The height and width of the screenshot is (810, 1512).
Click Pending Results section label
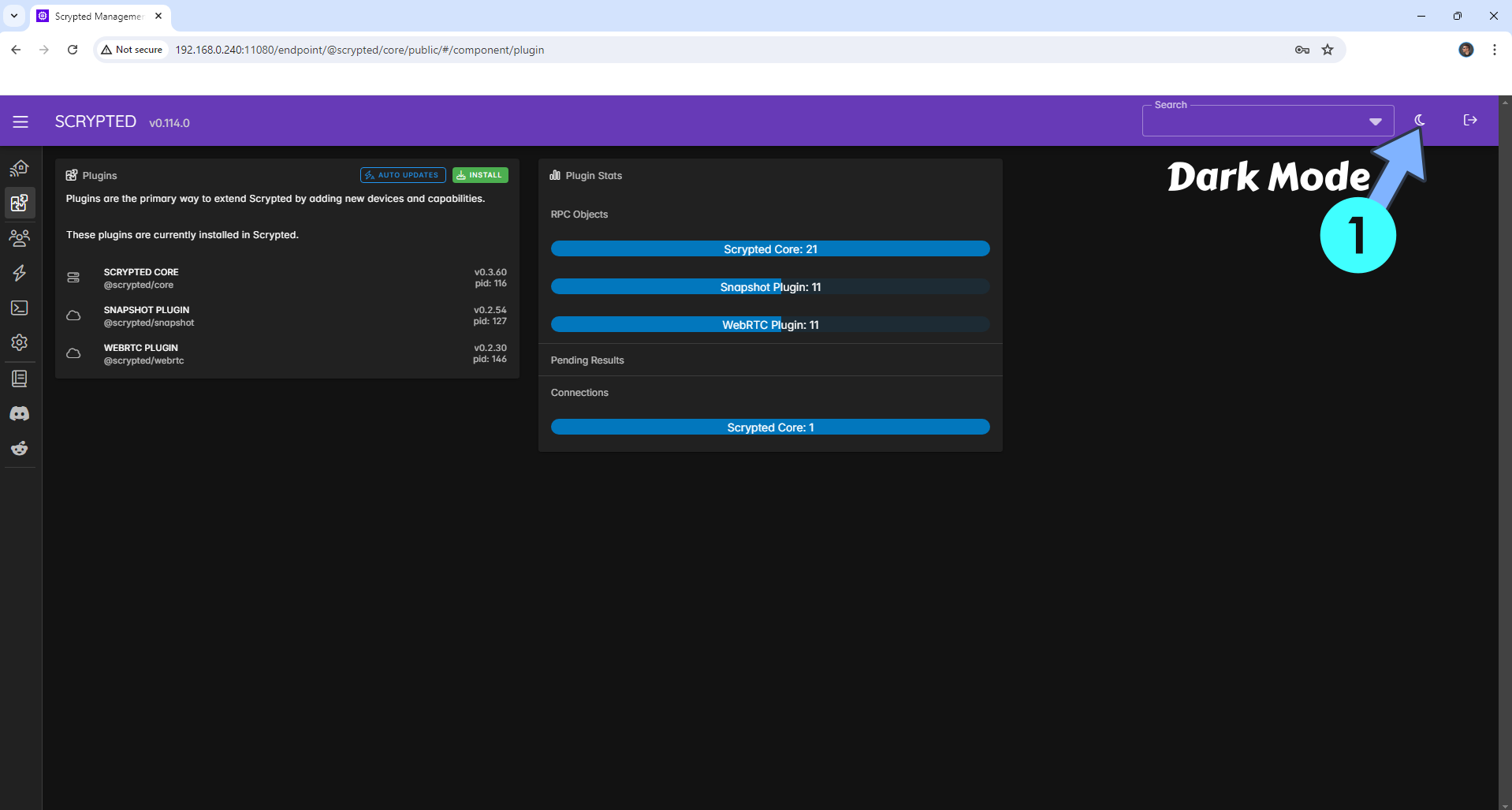[x=587, y=360]
